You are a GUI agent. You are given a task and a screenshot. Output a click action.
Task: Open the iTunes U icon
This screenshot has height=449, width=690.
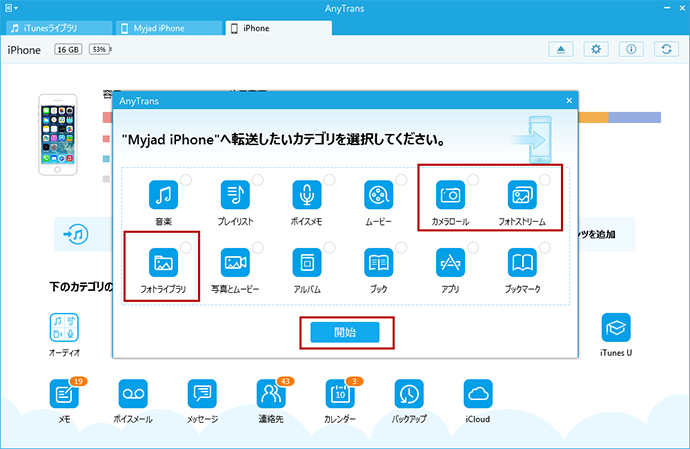(x=616, y=328)
